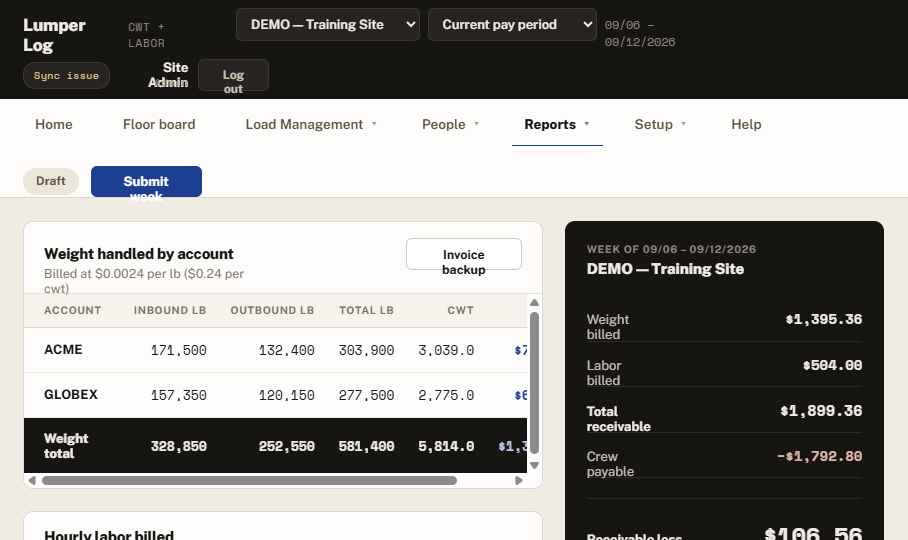Image resolution: width=908 pixels, height=540 pixels.
Task: Click the ACCOUNT column header
Action: [72, 310]
